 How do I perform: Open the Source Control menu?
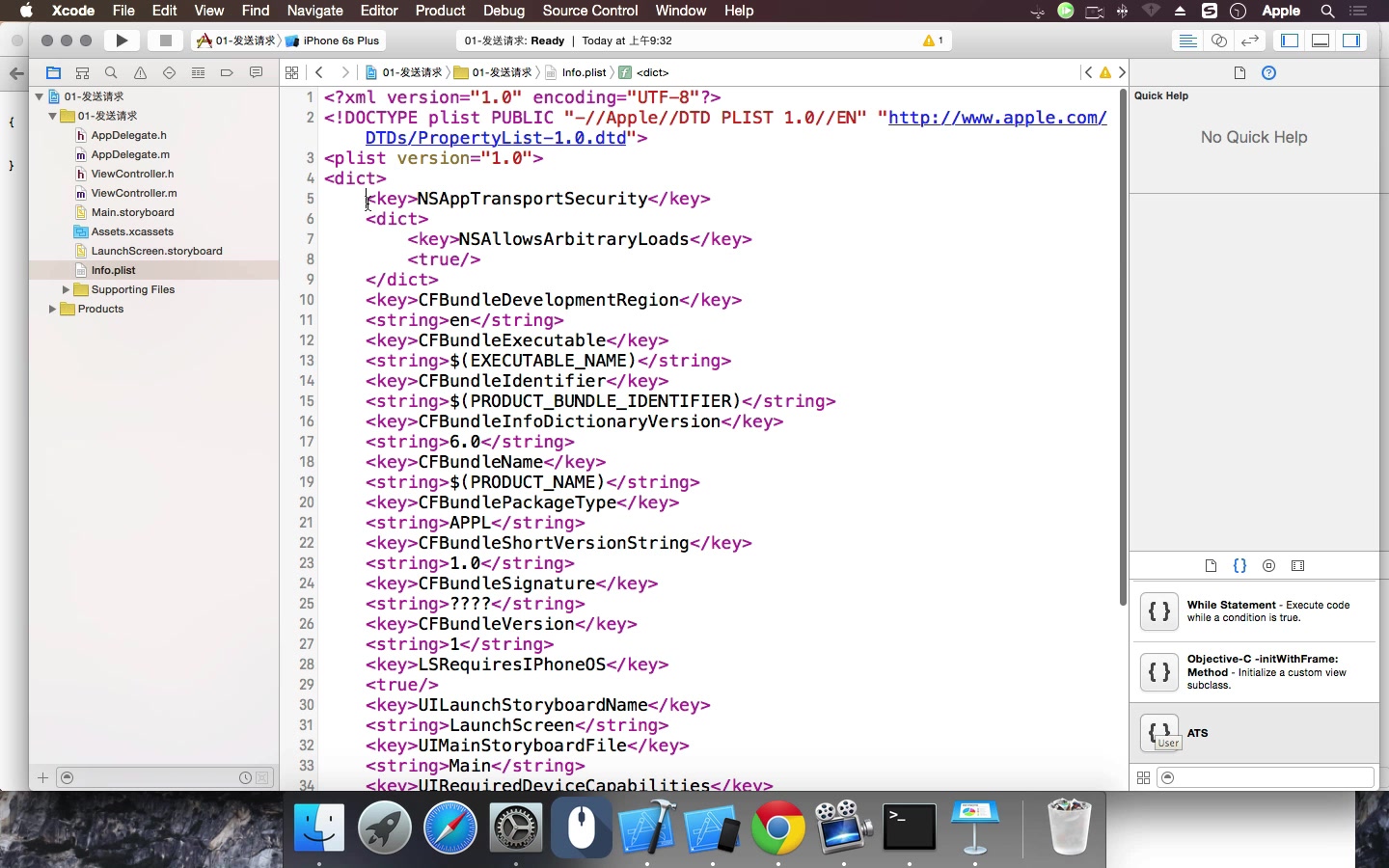(x=589, y=11)
